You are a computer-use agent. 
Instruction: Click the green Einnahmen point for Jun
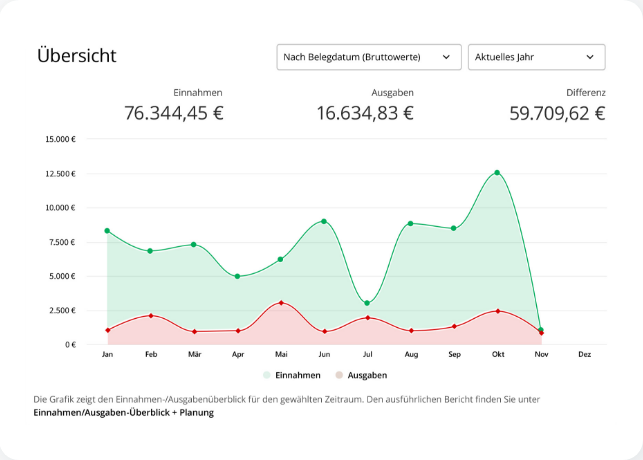click(x=324, y=221)
